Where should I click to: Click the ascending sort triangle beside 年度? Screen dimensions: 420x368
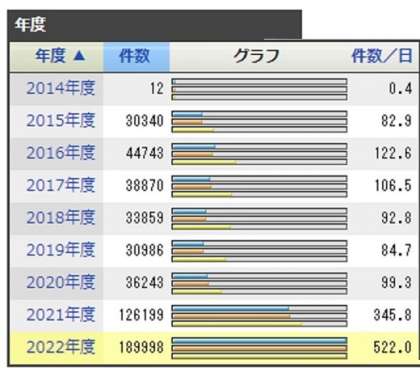point(79,56)
